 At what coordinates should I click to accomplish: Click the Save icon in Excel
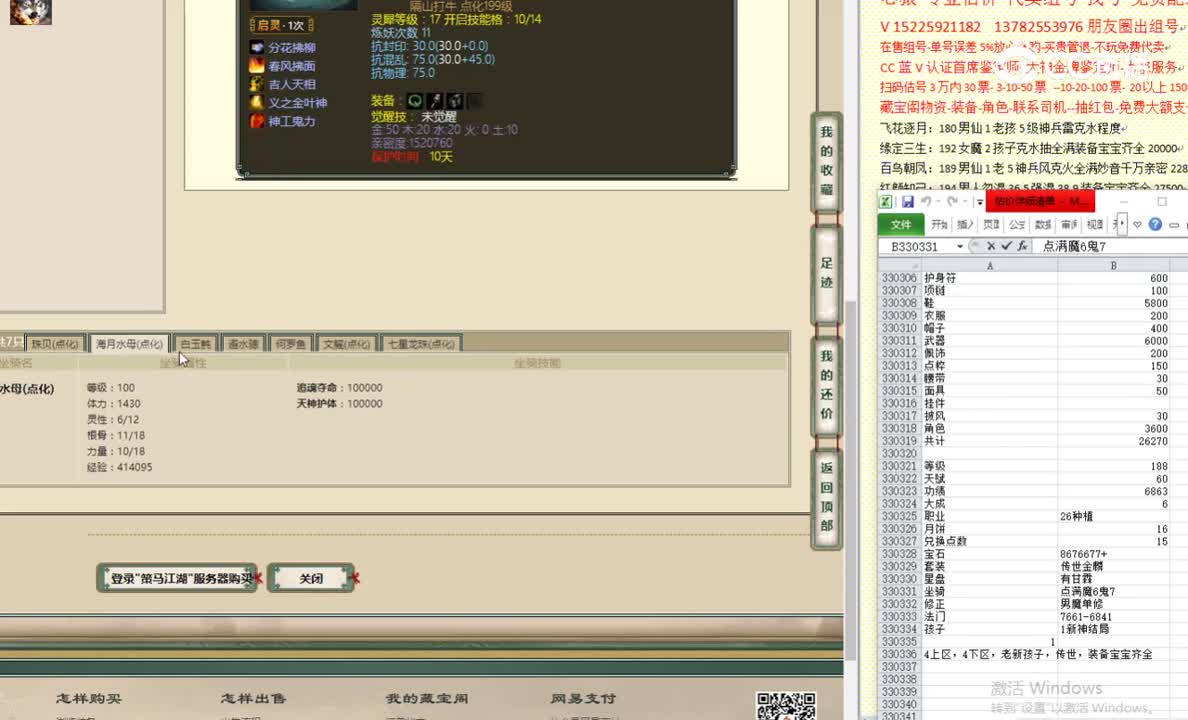(907, 201)
